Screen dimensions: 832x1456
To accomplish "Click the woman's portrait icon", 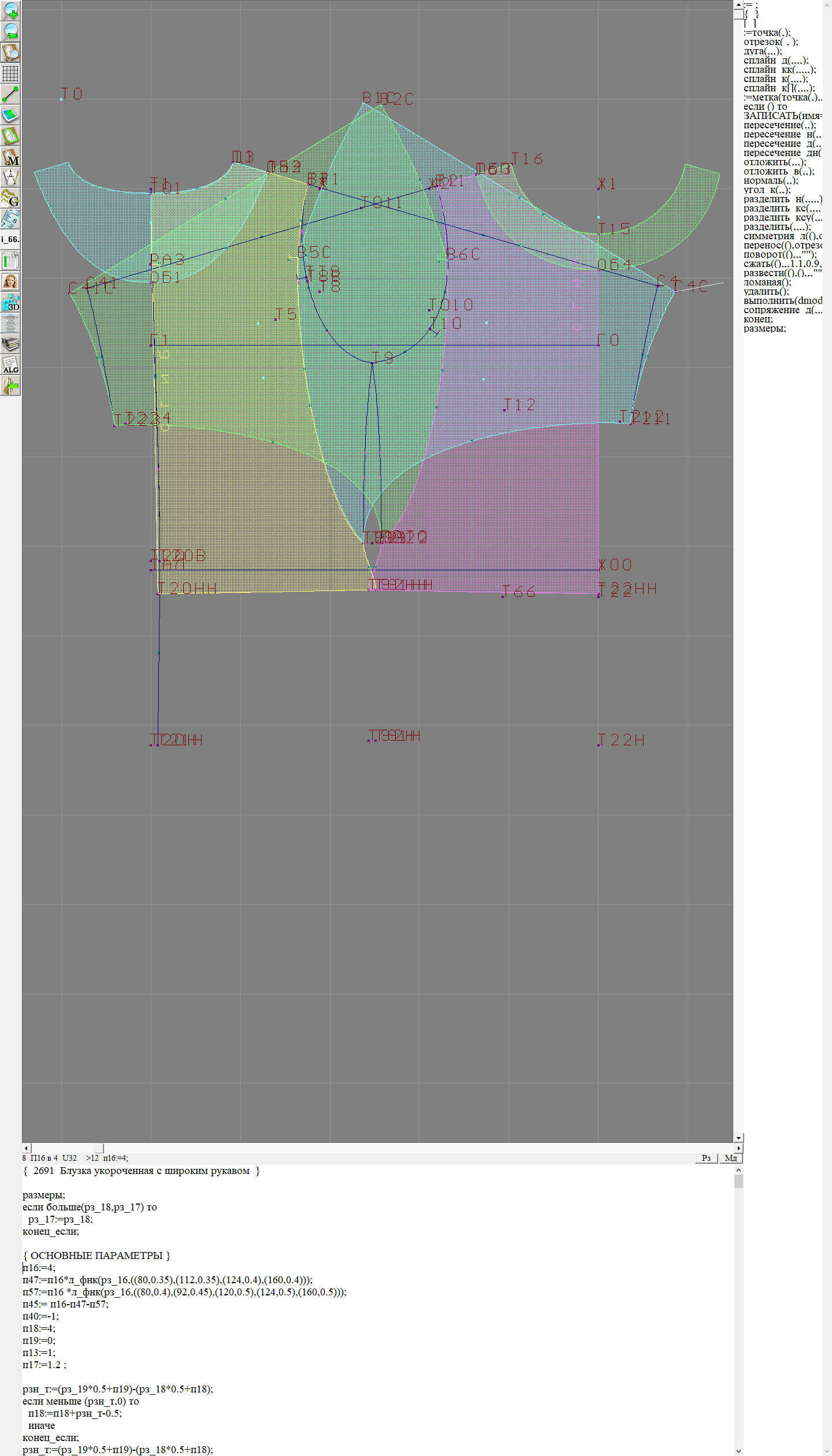I will click(x=10, y=281).
